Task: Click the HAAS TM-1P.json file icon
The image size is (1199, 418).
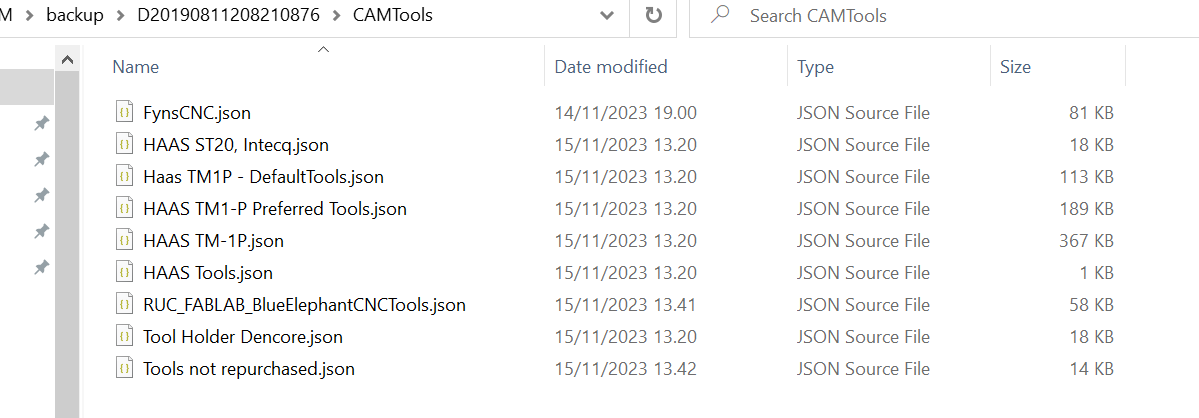Action: click(x=124, y=241)
